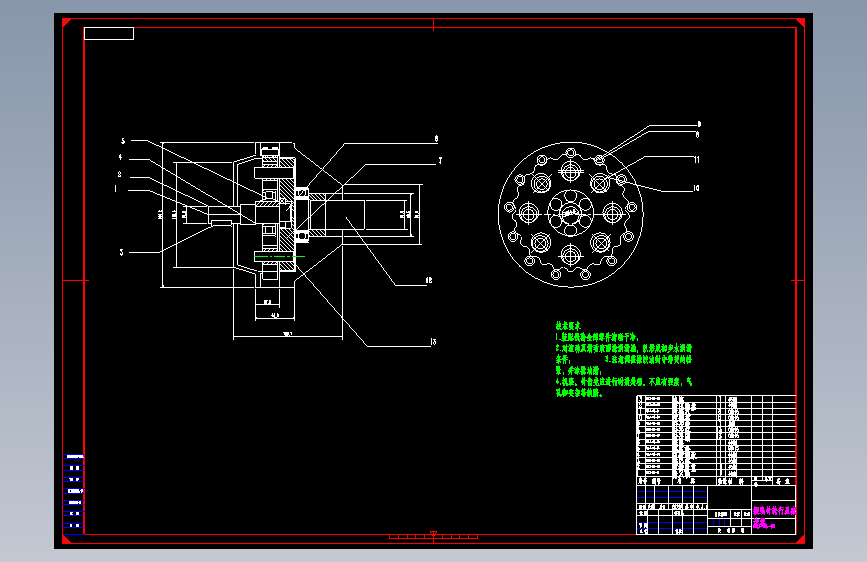Viewport: 867px width, 562px height.
Task: Click part callout number 7 leader label
Action: point(440,160)
